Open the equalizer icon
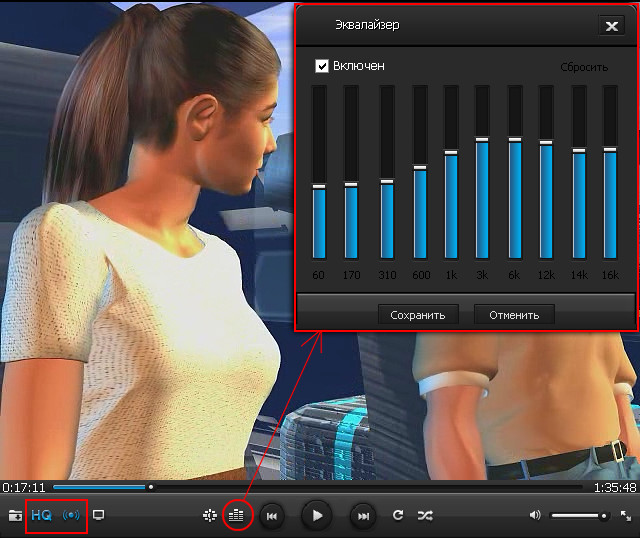The image size is (640, 538). click(x=236, y=516)
